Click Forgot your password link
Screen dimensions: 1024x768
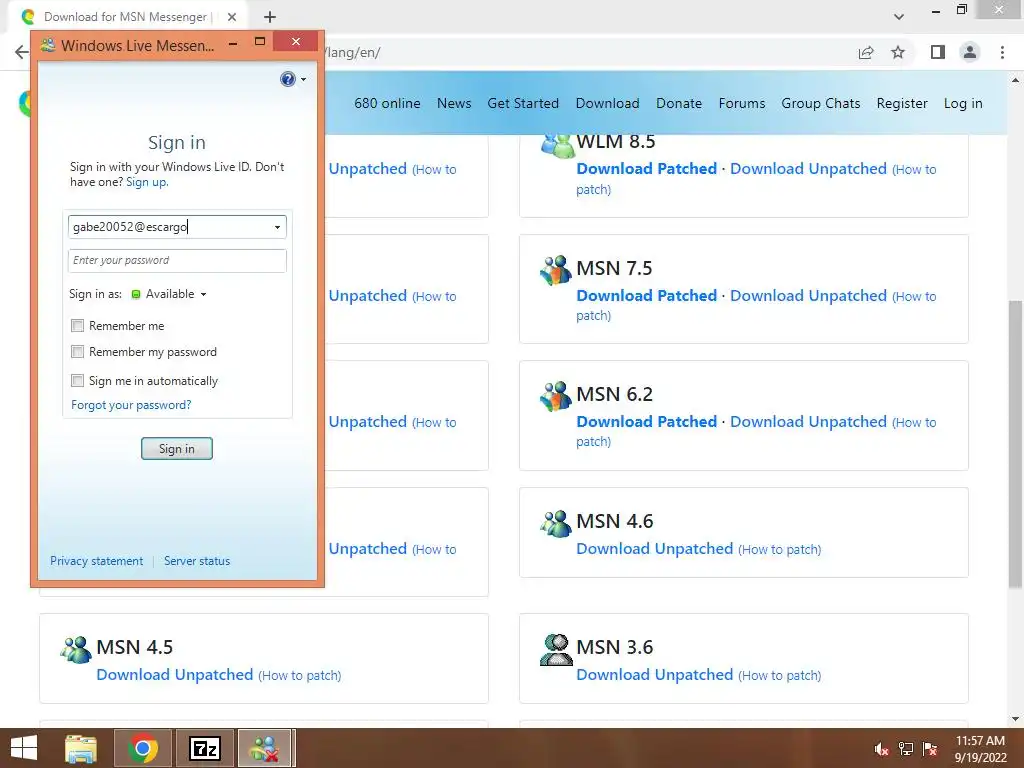coord(131,405)
